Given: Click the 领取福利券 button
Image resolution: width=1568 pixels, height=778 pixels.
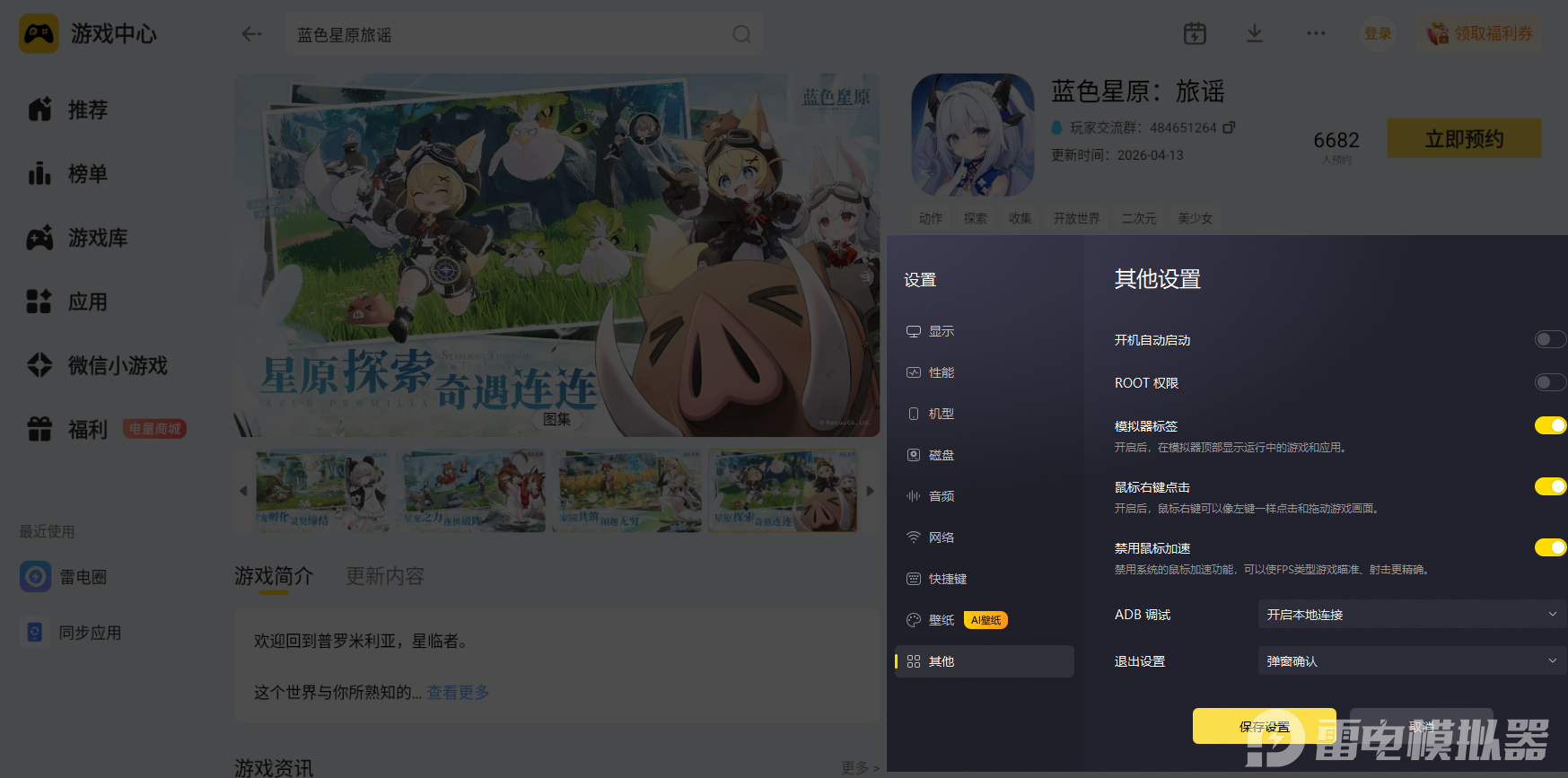Looking at the screenshot, I should pyautogui.click(x=1480, y=34).
